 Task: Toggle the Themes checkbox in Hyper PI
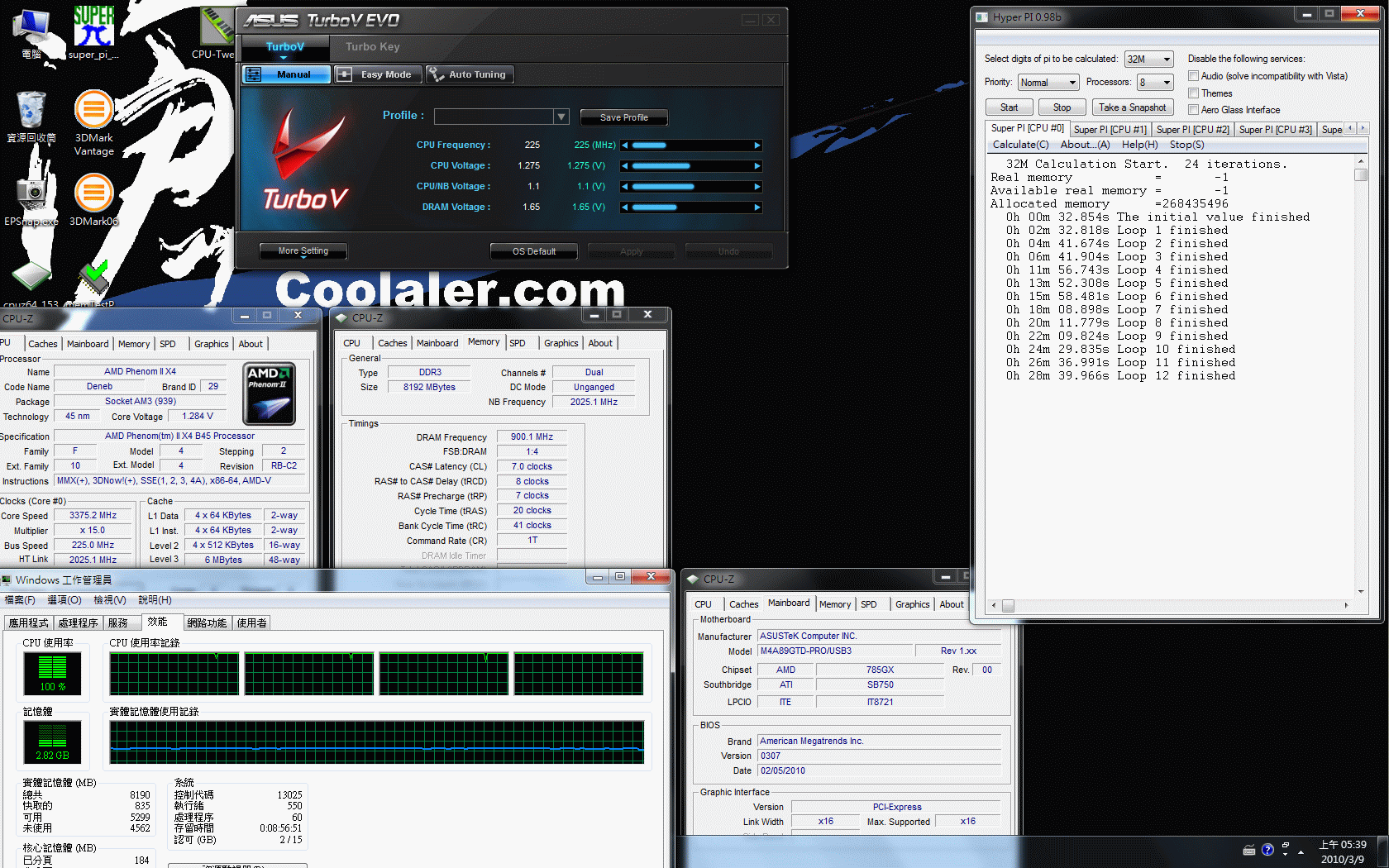[1193, 93]
